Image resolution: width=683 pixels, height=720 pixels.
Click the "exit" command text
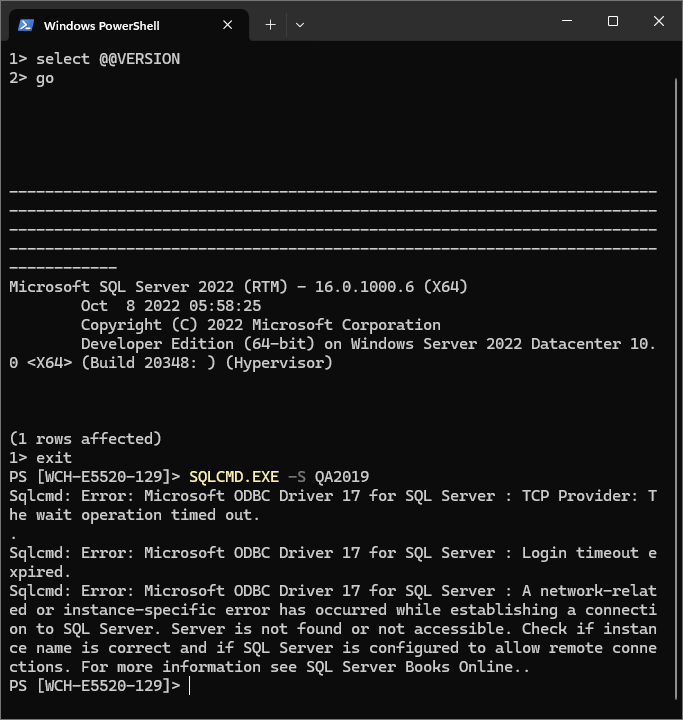54,458
